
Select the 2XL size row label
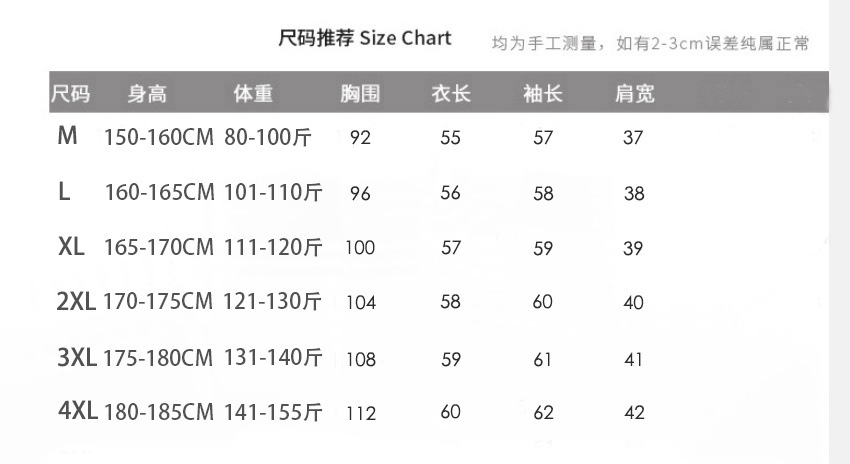pyautogui.click(x=76, y=301)
